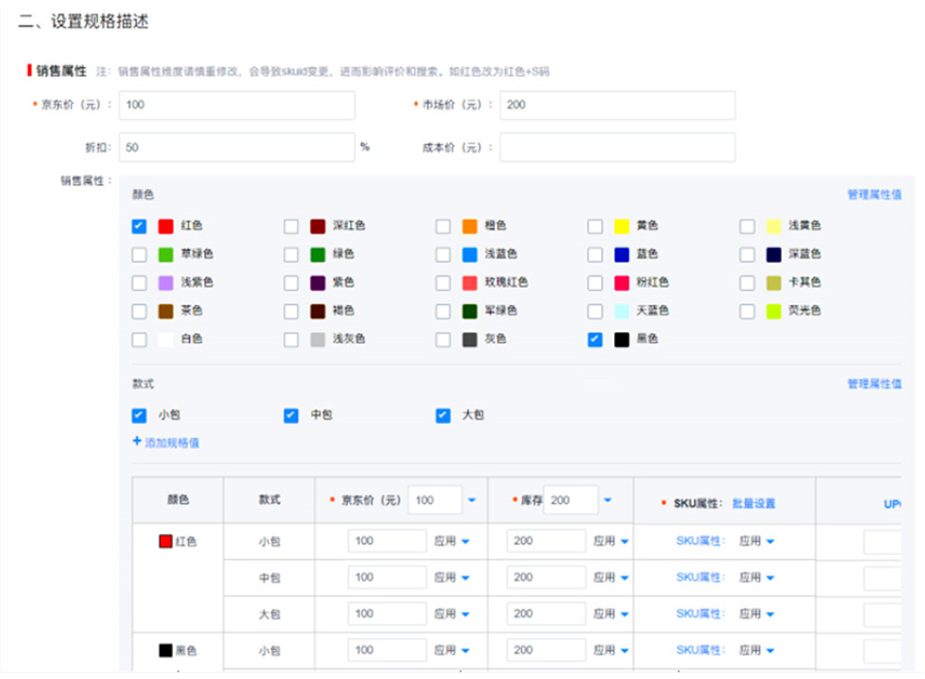Open the 应用 dropdown for 红色 小包 price

pos(452,540)
